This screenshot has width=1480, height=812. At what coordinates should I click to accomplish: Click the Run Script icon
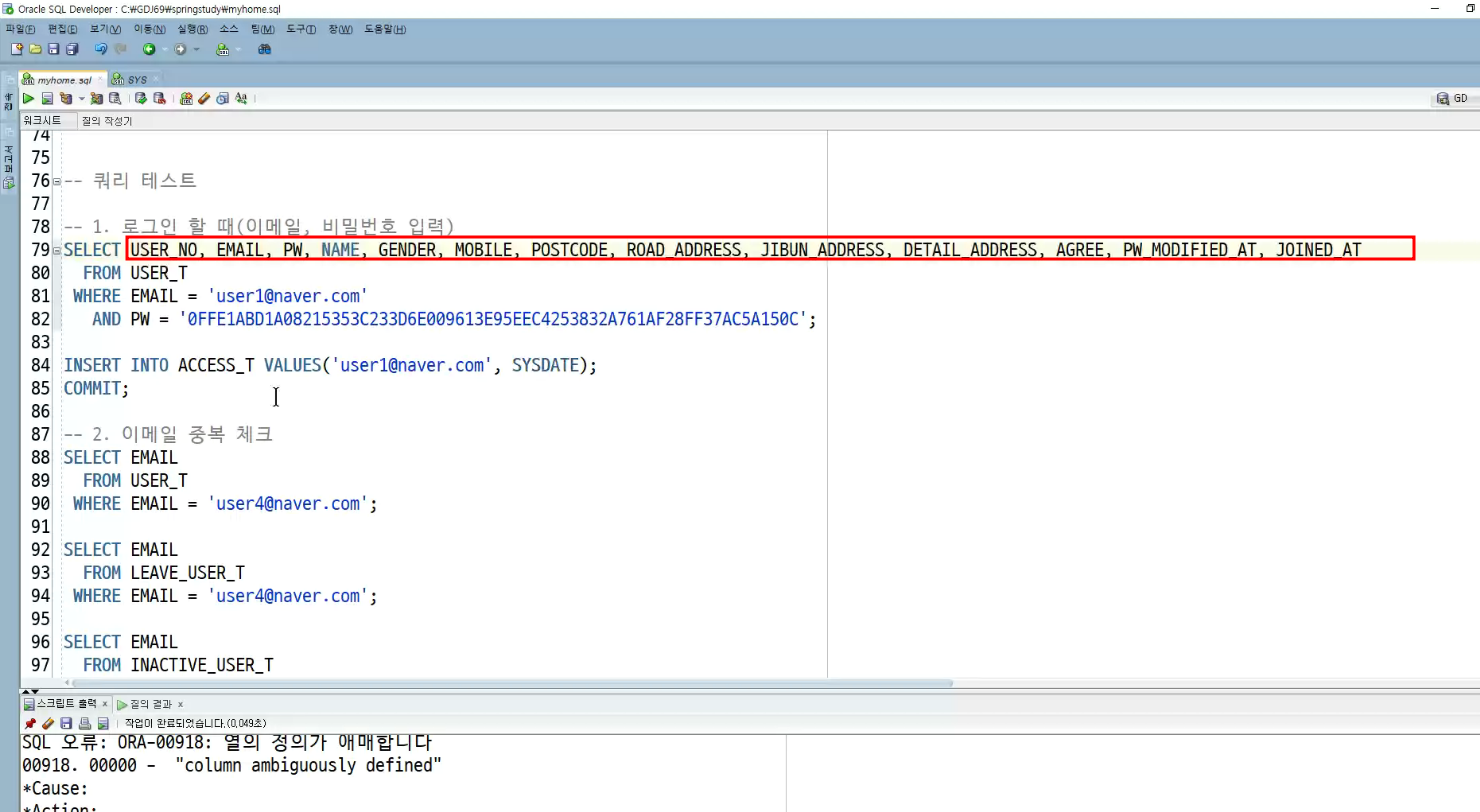point(47,98)
